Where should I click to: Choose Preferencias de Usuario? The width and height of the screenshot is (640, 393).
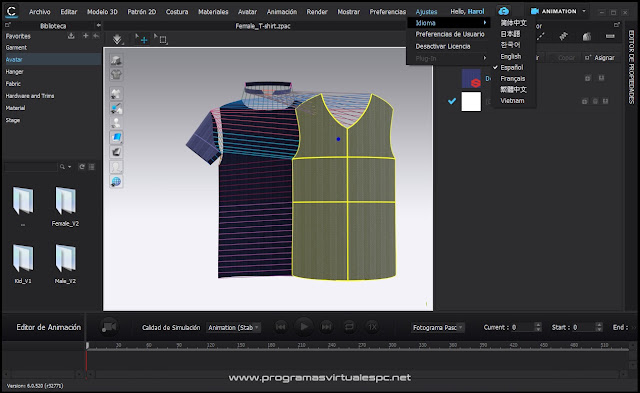(x=450, y=34)
